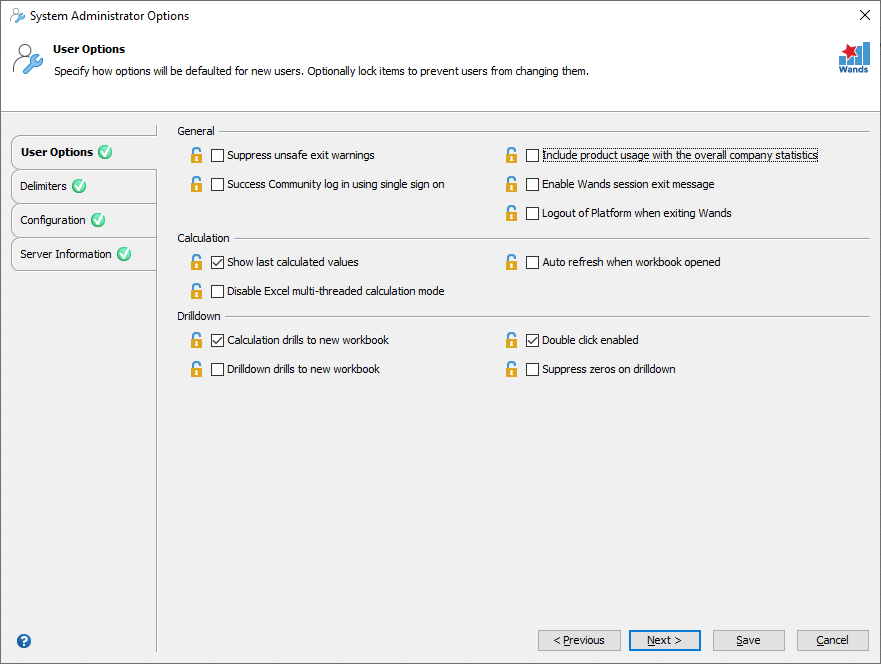
Task: Lock the "Show last calculated values" padlock
Action: point(196,262)
